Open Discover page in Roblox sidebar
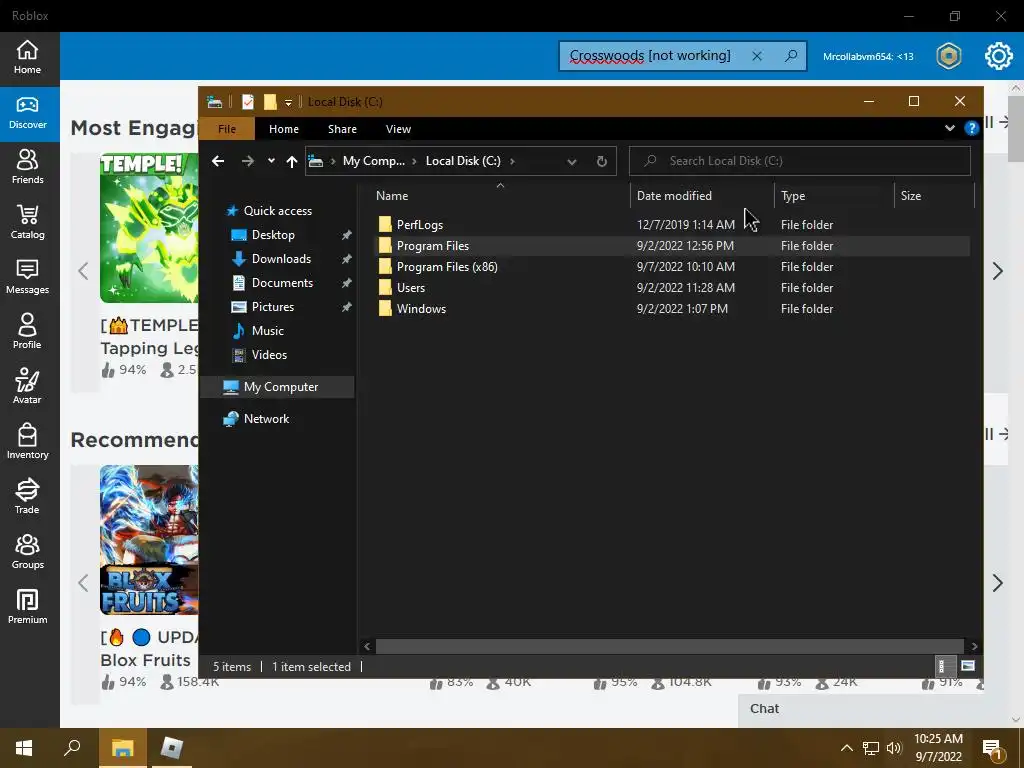 pyautogui.click(x=27, y=113)
